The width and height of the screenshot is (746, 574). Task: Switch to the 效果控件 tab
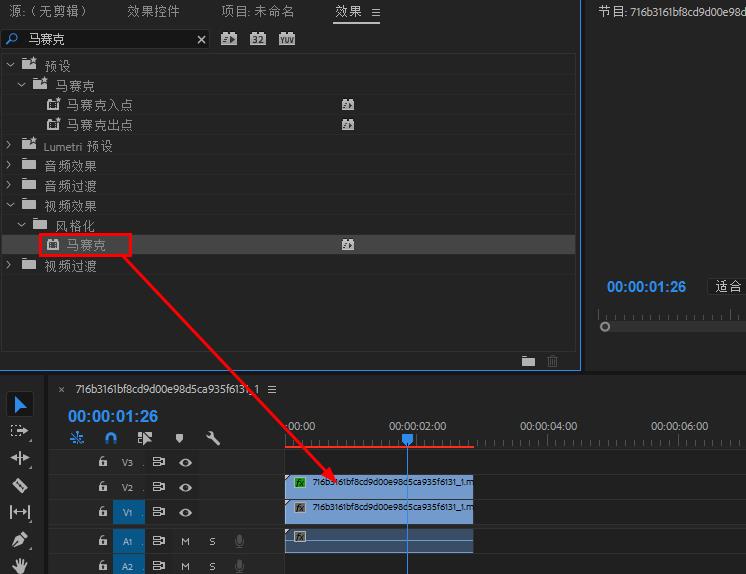point(153,11)
